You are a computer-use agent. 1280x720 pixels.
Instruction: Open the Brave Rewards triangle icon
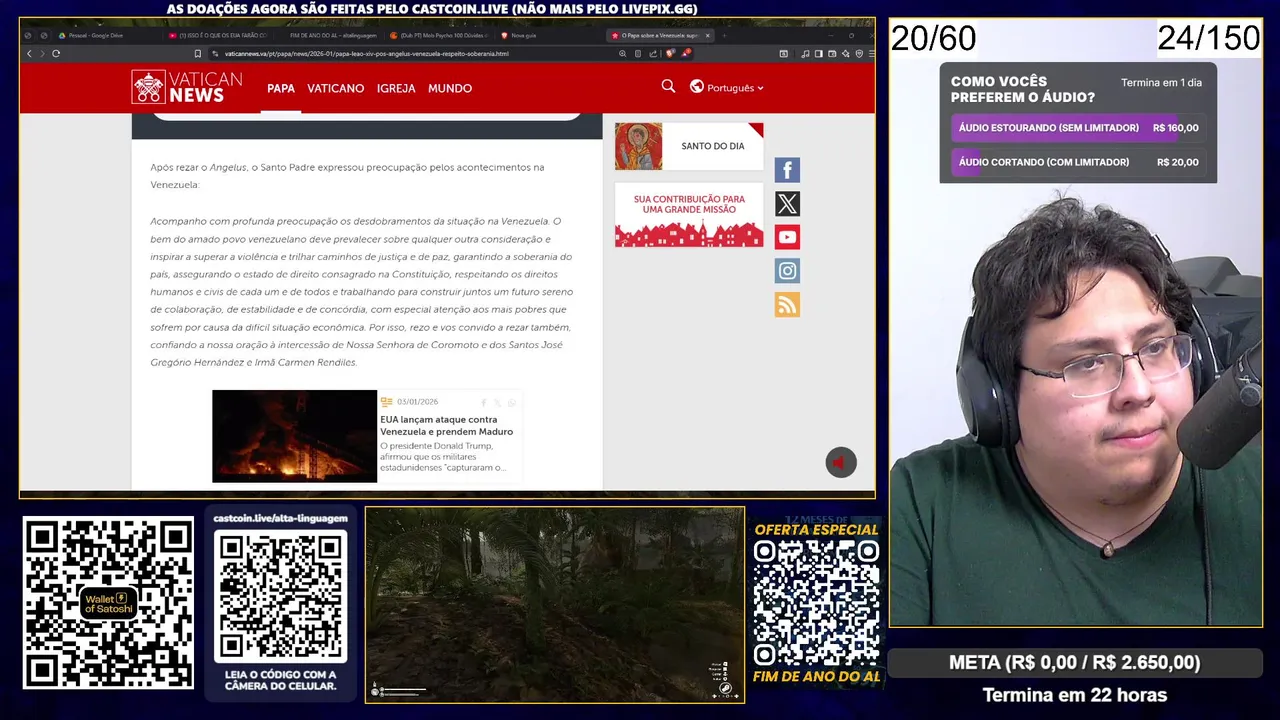pos(686,53)
